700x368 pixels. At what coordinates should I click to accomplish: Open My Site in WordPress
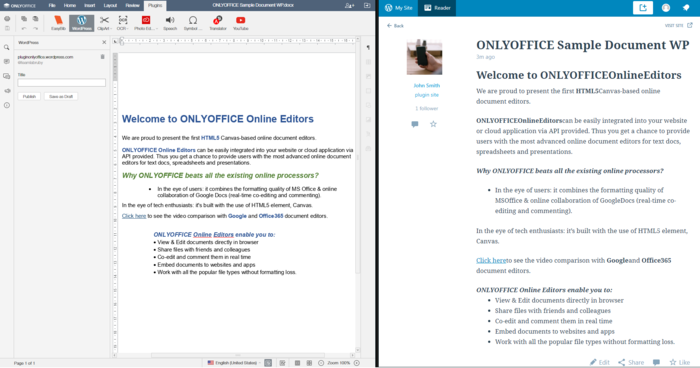coord(399,8)
